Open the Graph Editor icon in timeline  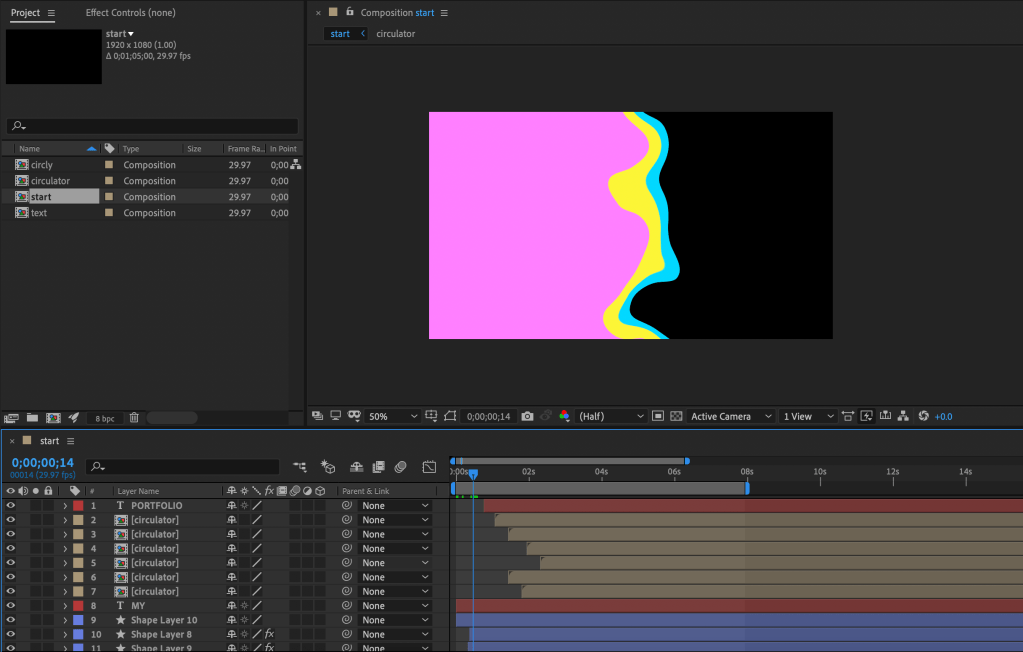click(429, 467)
